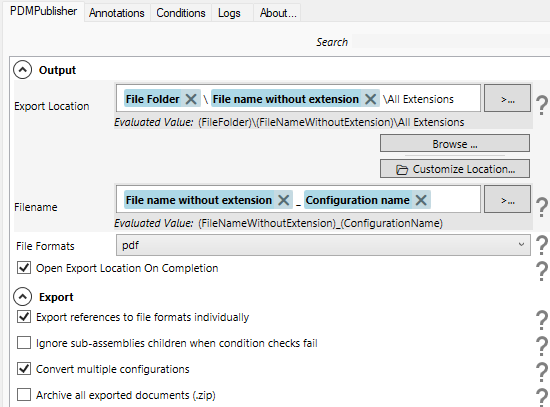Click the Export Location evaluated value text
Image resolution: width=550 pixels, height=407 pixels.
pyautogui.click(x=331, y=122)
